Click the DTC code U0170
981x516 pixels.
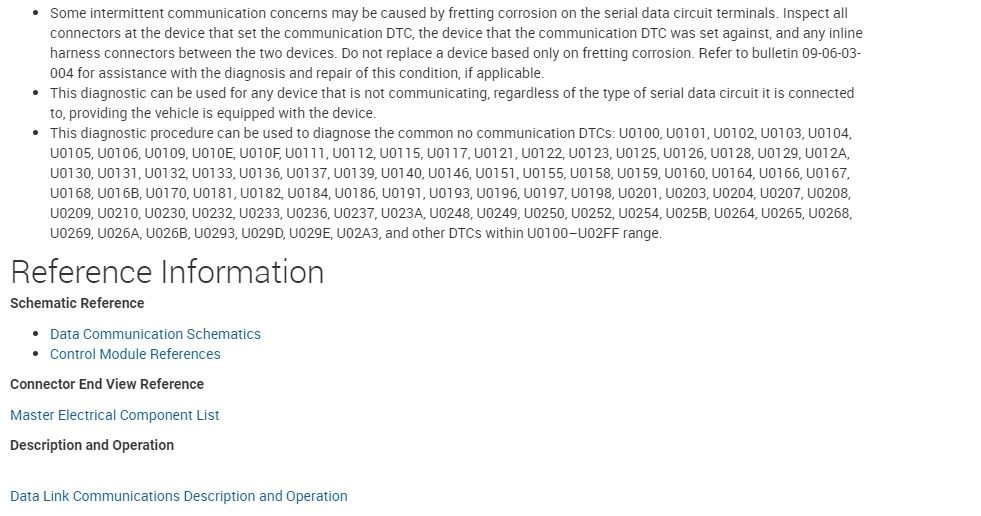pos(166,193)
